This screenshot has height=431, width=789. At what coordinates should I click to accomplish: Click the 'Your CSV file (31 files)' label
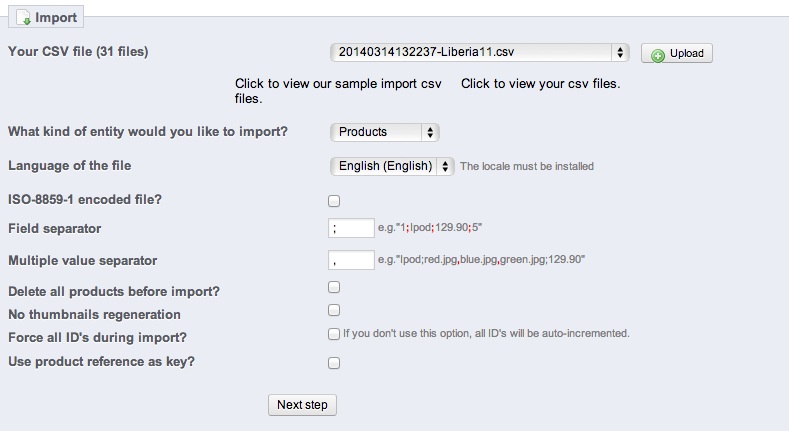(78, 50)
